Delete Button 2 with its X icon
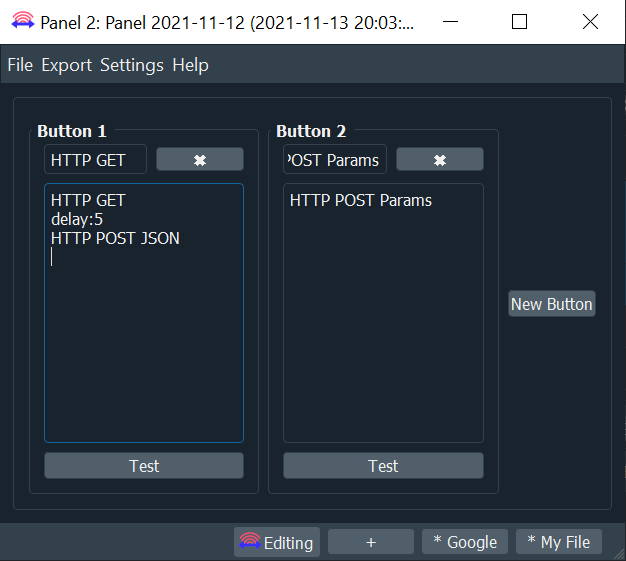The width and height of the screenshot is (626, 561). (439, 160)
